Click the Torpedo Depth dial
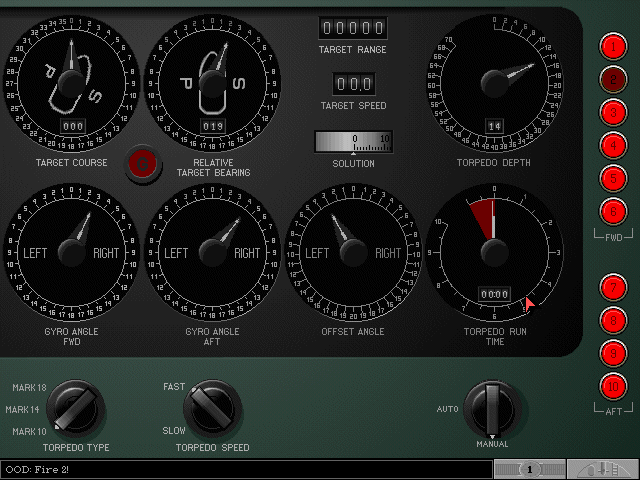The height and width of the screenshot is (480, 640). coord(494,82)
